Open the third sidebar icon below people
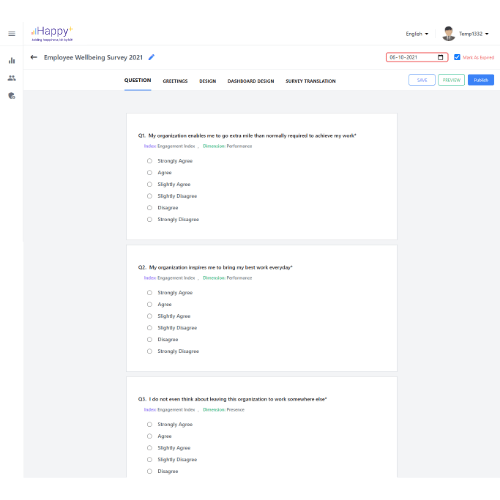This screenshot has height=500, width=500. tap(12, 96)
